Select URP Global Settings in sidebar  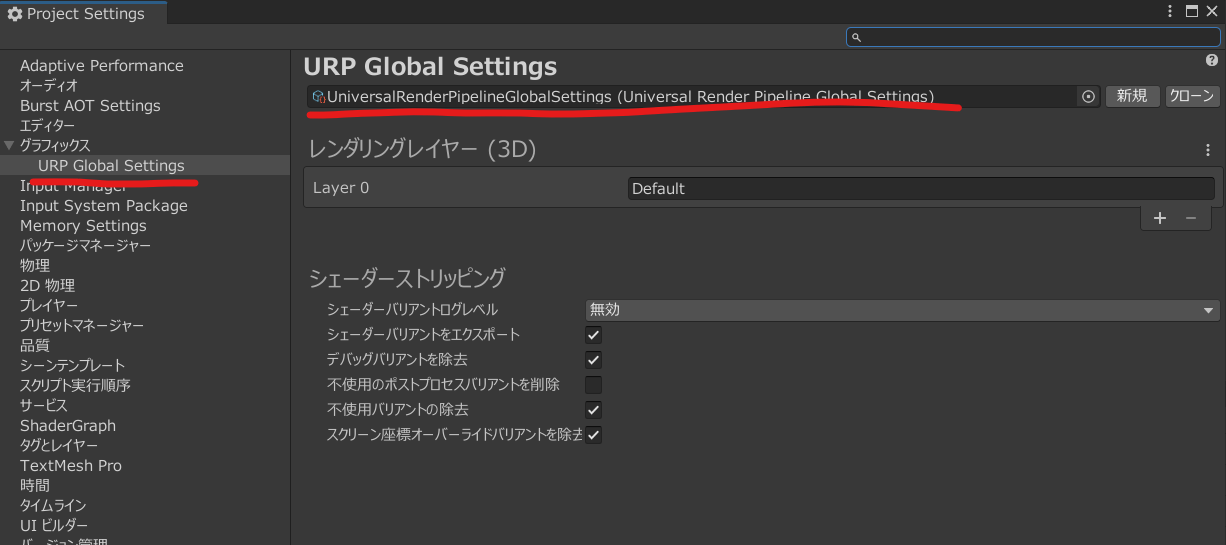(x=111, y=166)
